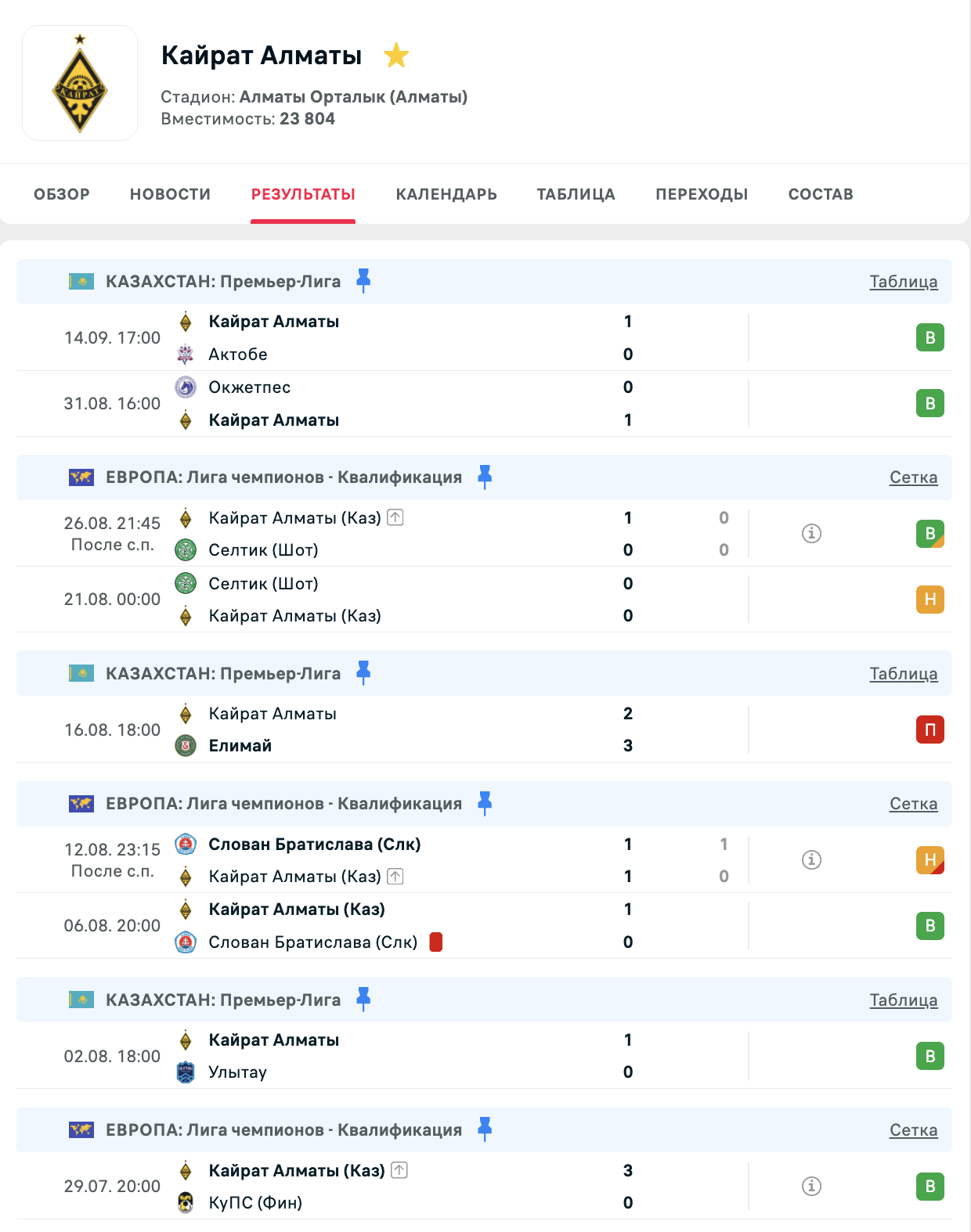Open ЕВРОПА: Лига чемпионов title above КуПС match
The height and width of the screenshot is (1232, 971).
(x=283, y=1130)
